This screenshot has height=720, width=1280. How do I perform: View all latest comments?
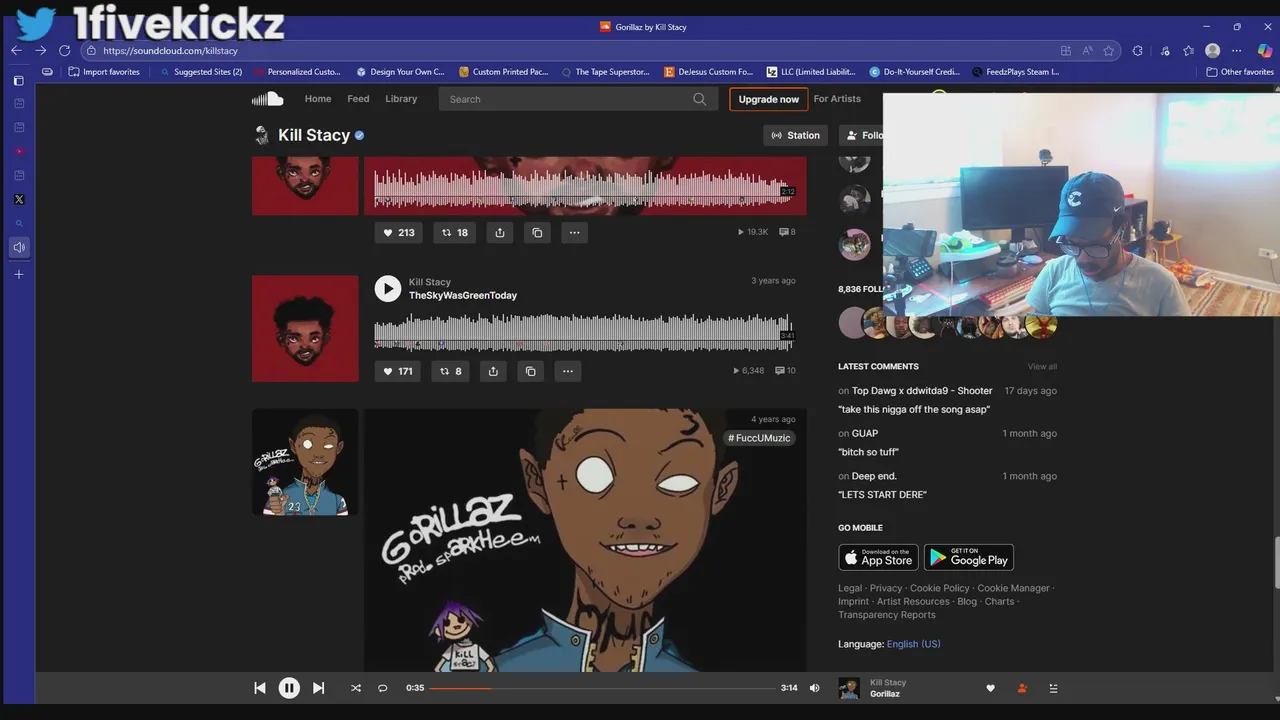1042,367
